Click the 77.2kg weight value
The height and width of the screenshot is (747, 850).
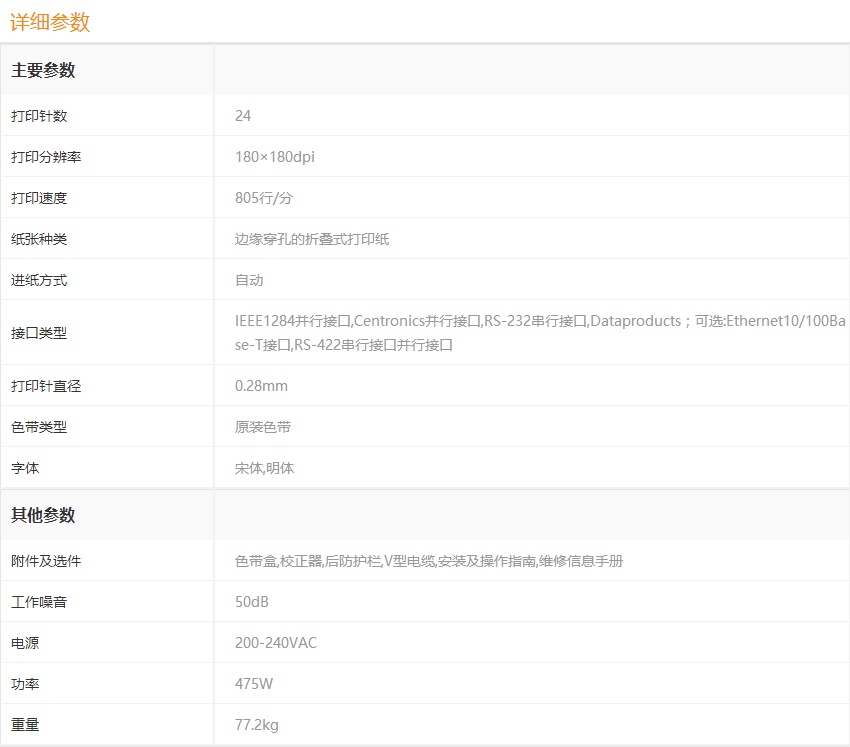(258, 725)
